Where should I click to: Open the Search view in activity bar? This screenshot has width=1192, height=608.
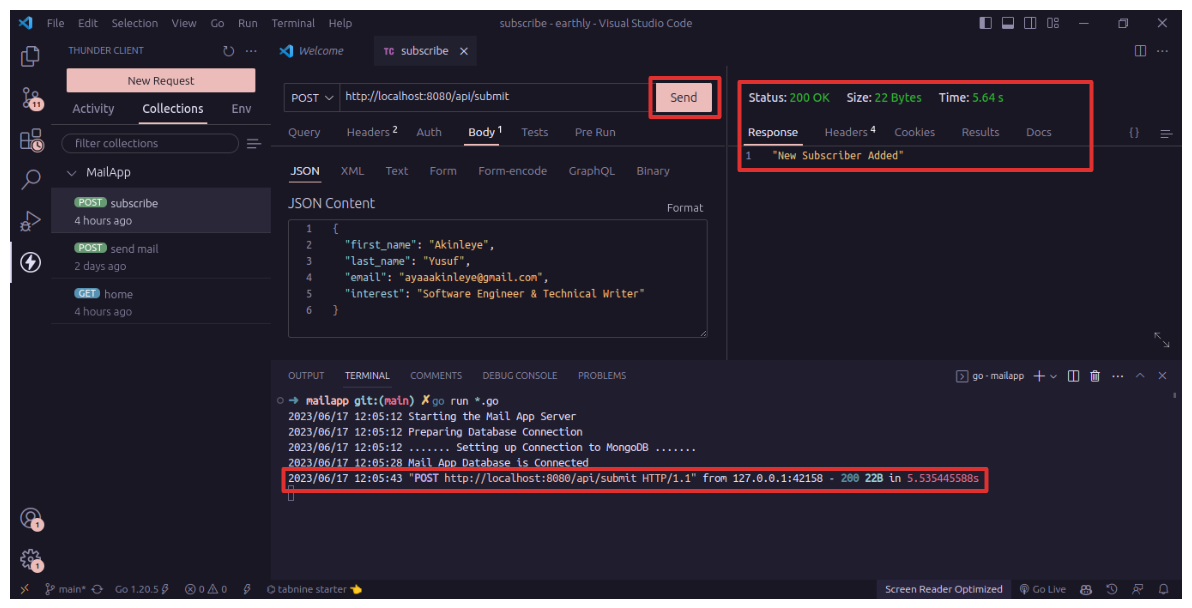(x=30, y=180)
